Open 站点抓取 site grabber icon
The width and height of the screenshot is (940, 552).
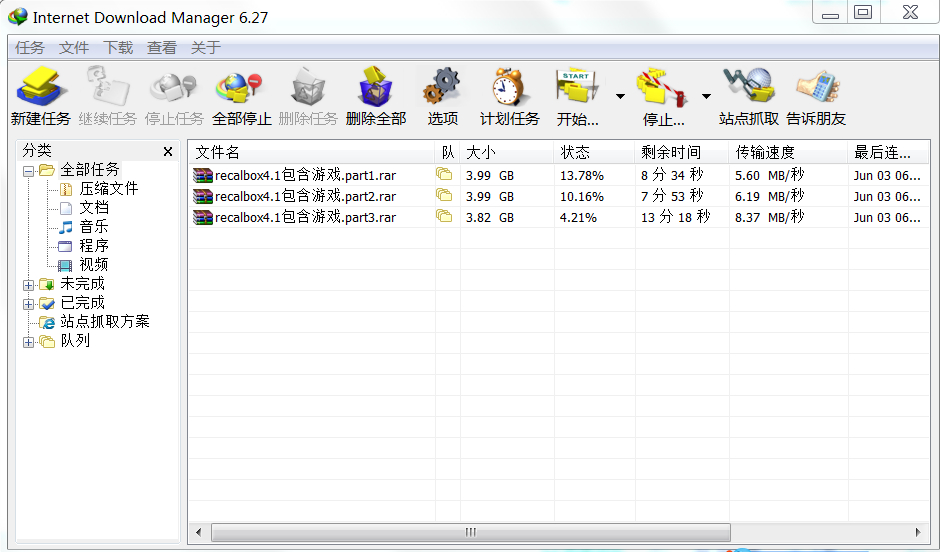[749, 87]
